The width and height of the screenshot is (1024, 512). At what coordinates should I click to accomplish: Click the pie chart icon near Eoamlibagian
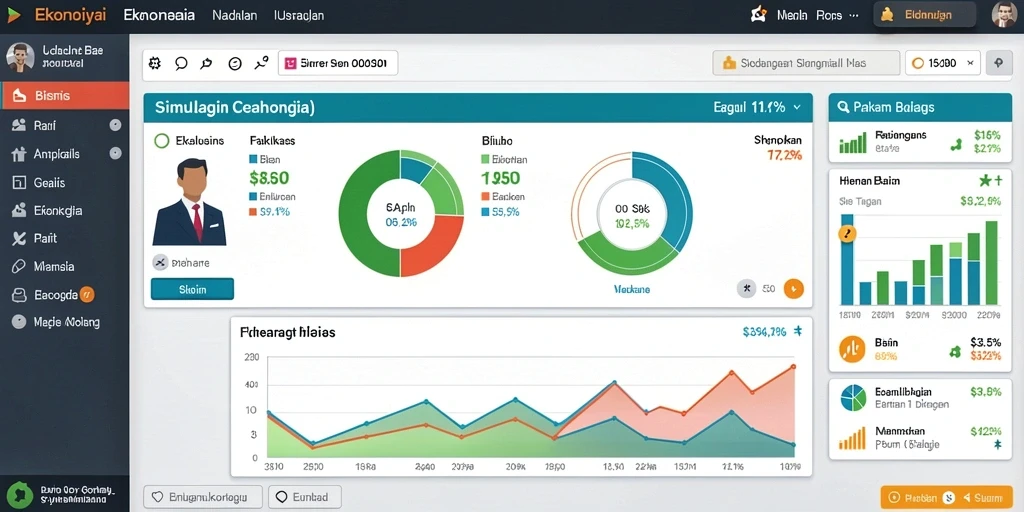(x=852, y=398)
